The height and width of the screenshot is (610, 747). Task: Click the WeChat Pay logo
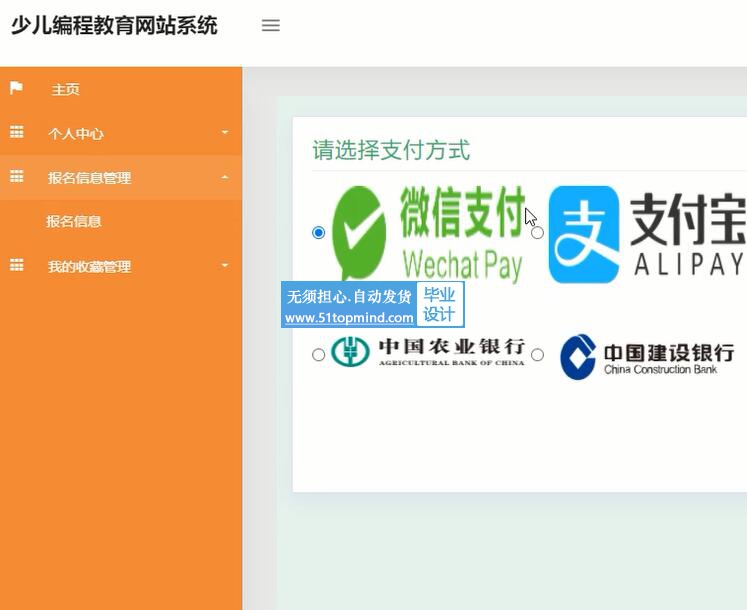pos(428,233)
